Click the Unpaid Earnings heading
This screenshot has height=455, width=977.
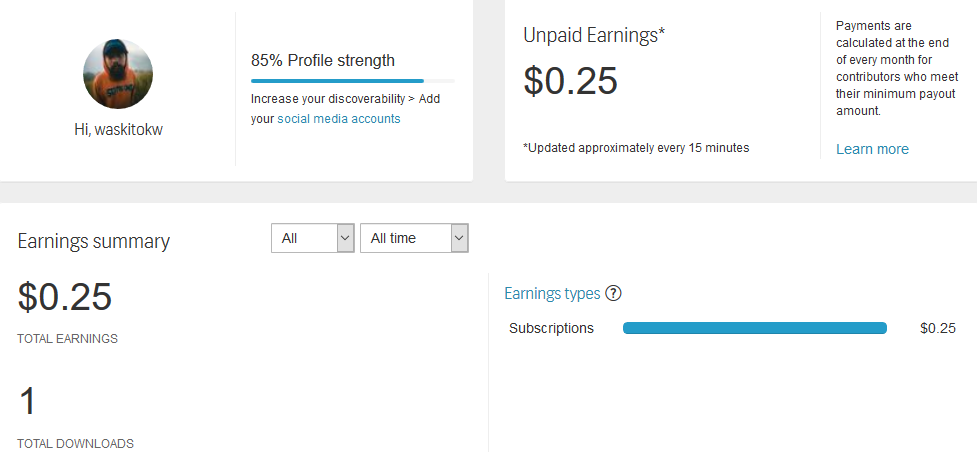[594, 36]
